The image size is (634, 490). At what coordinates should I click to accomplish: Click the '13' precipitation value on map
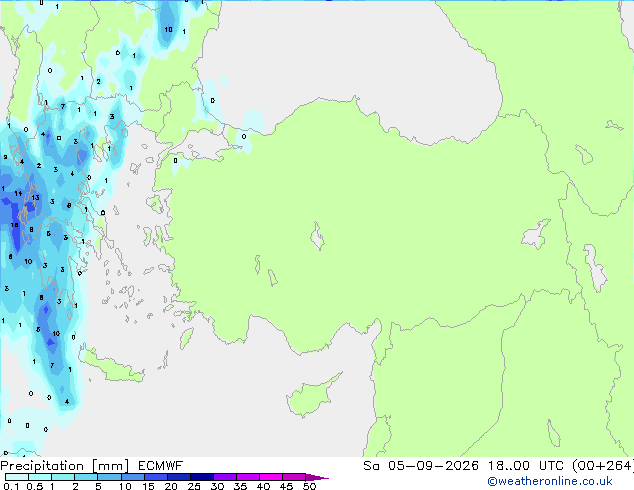tap(36, 197)
